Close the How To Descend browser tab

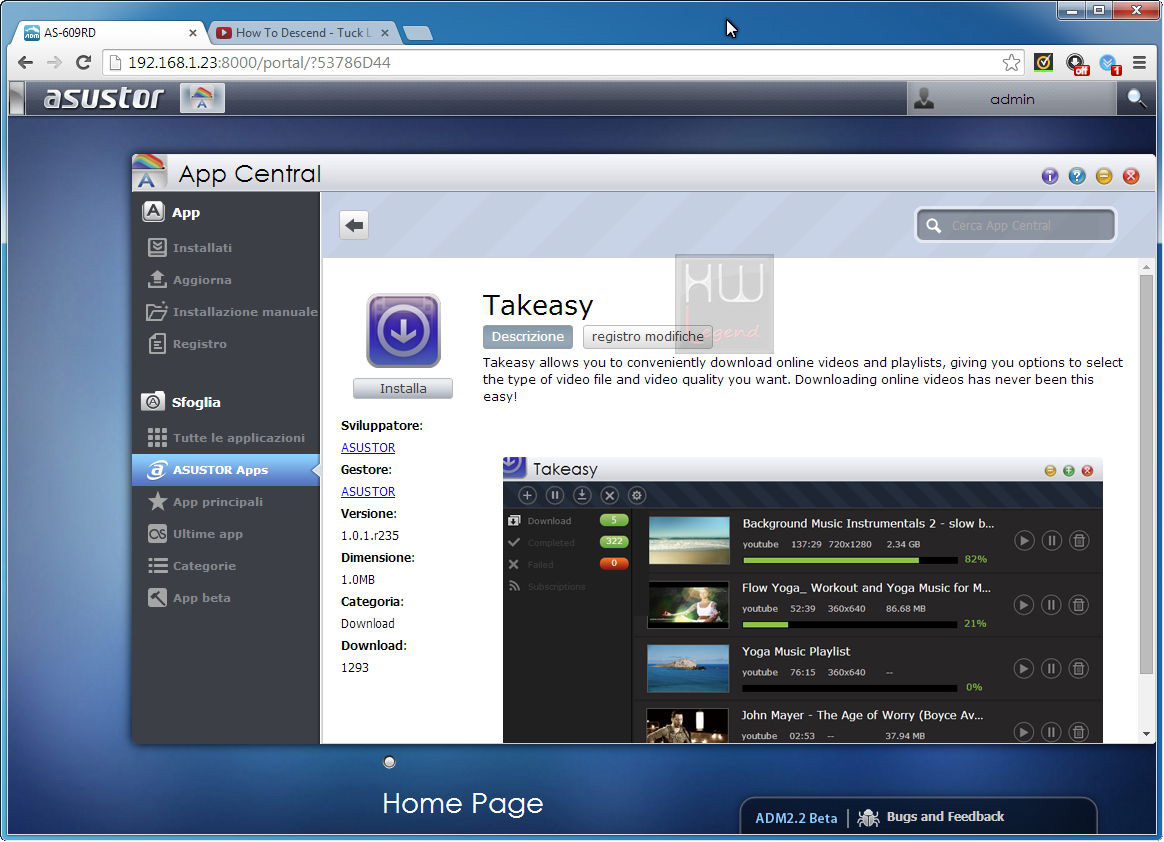(x=385, y=33)
